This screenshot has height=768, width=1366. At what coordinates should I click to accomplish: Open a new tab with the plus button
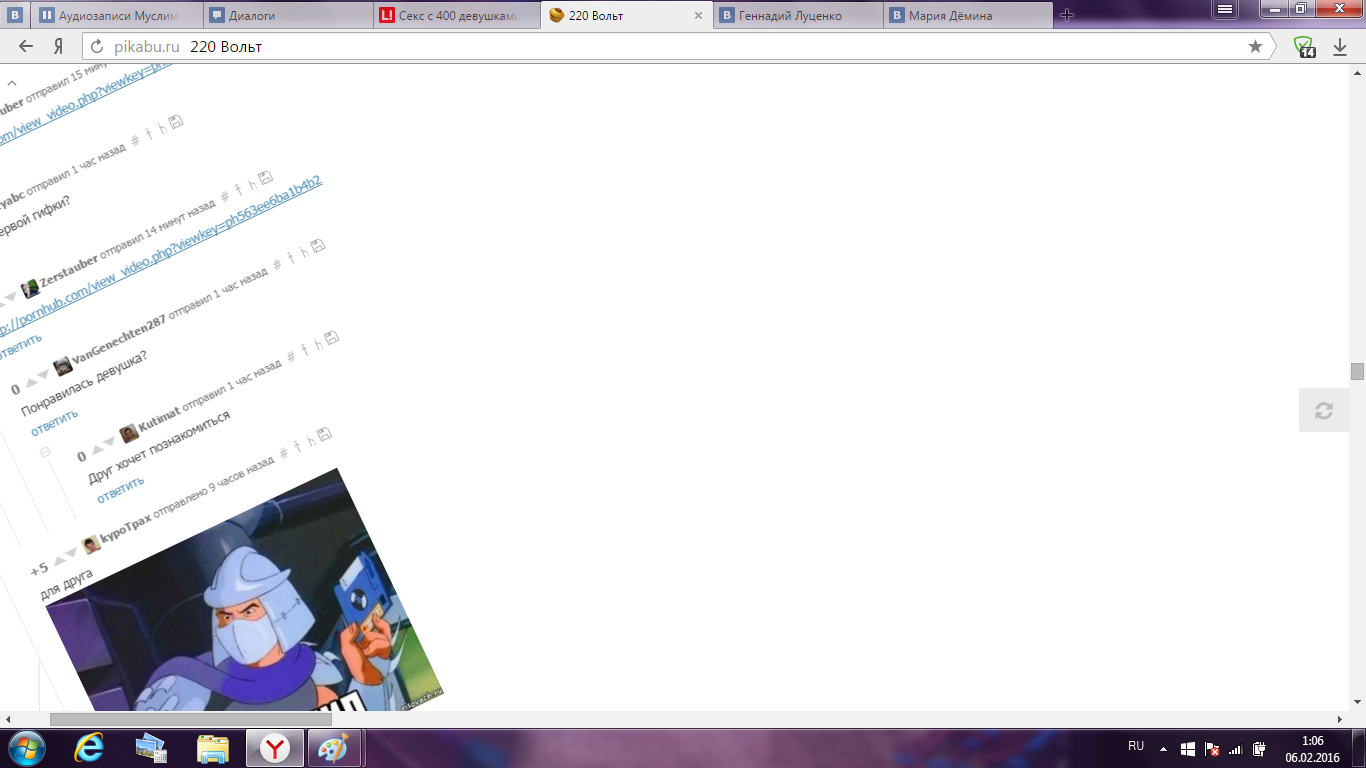coord(1067,15)
